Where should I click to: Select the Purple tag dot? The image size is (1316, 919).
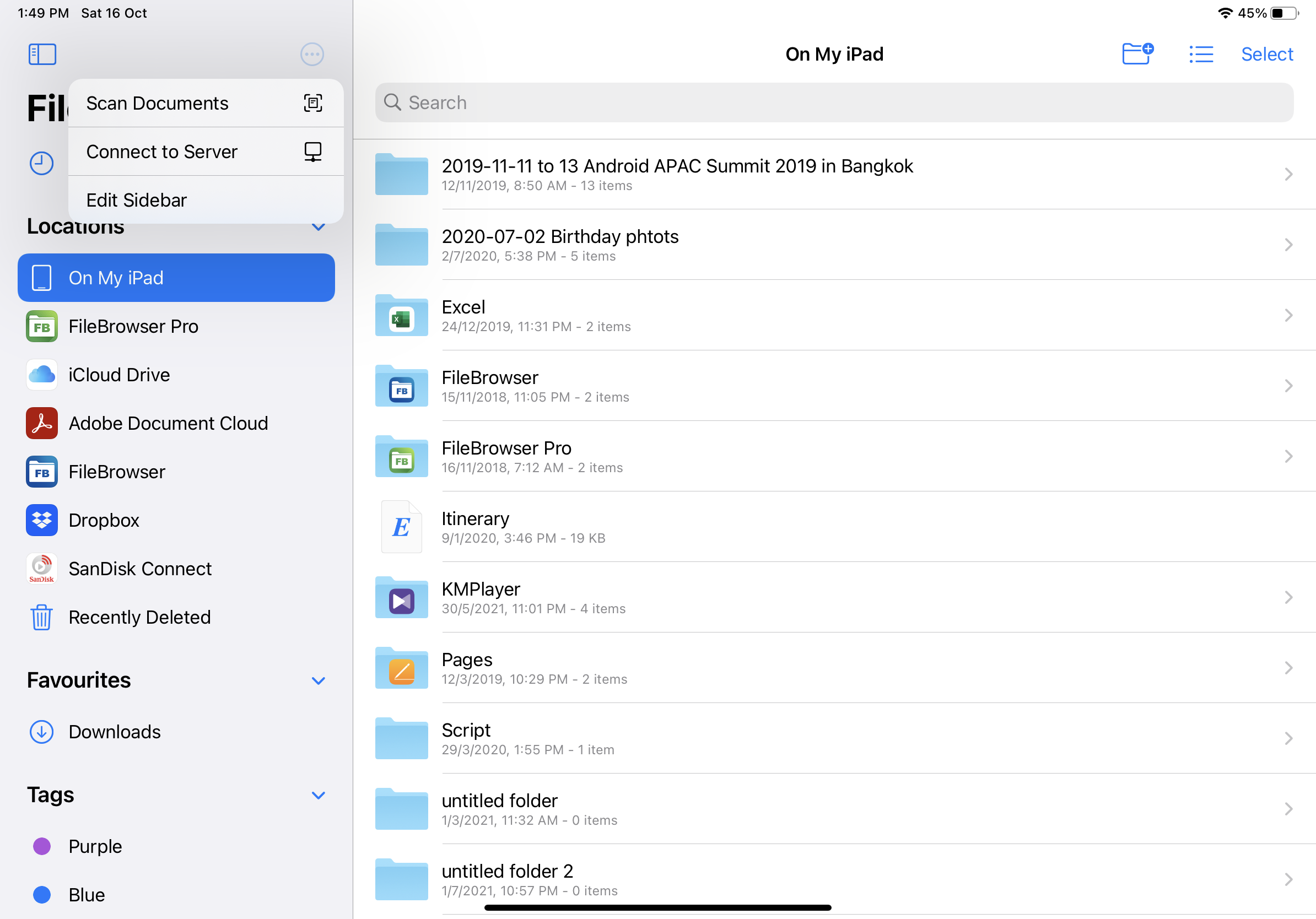point(42,846)
